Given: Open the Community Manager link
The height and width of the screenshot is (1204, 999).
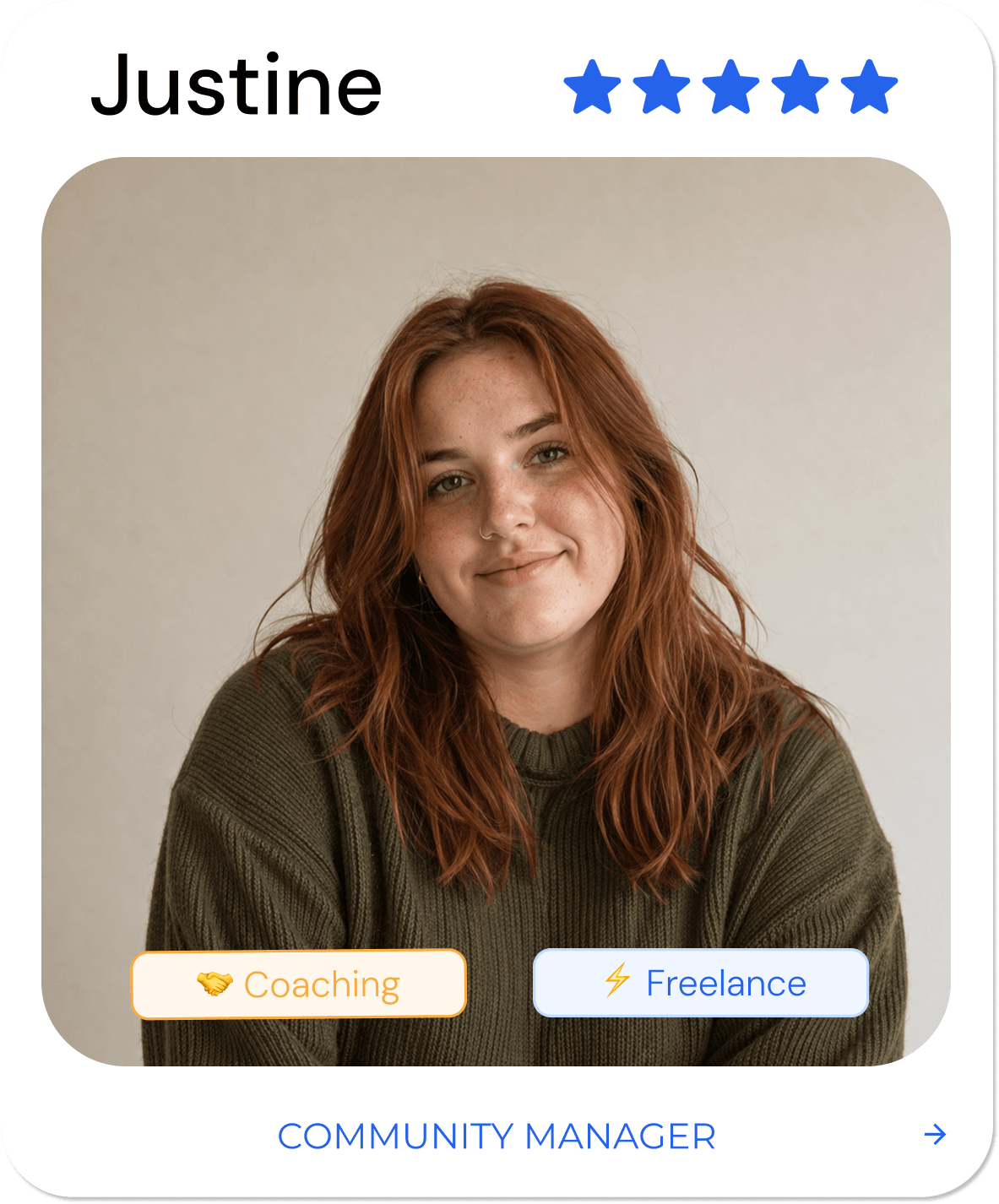Looking at the screenshot, I should tap(497, 1136).
